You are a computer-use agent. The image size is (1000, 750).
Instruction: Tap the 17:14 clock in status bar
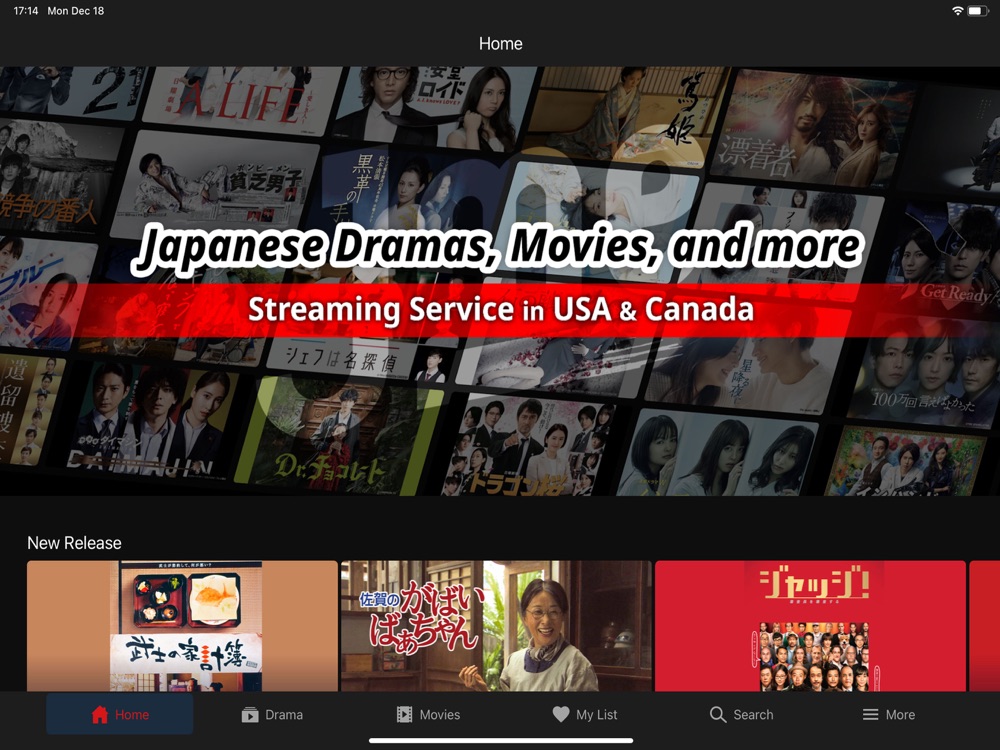point(26,11)
